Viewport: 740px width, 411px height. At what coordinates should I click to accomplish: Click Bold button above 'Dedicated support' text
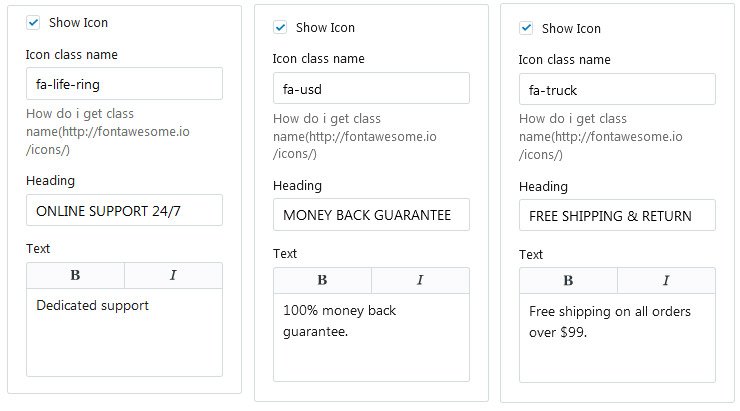tap(75, 275)
